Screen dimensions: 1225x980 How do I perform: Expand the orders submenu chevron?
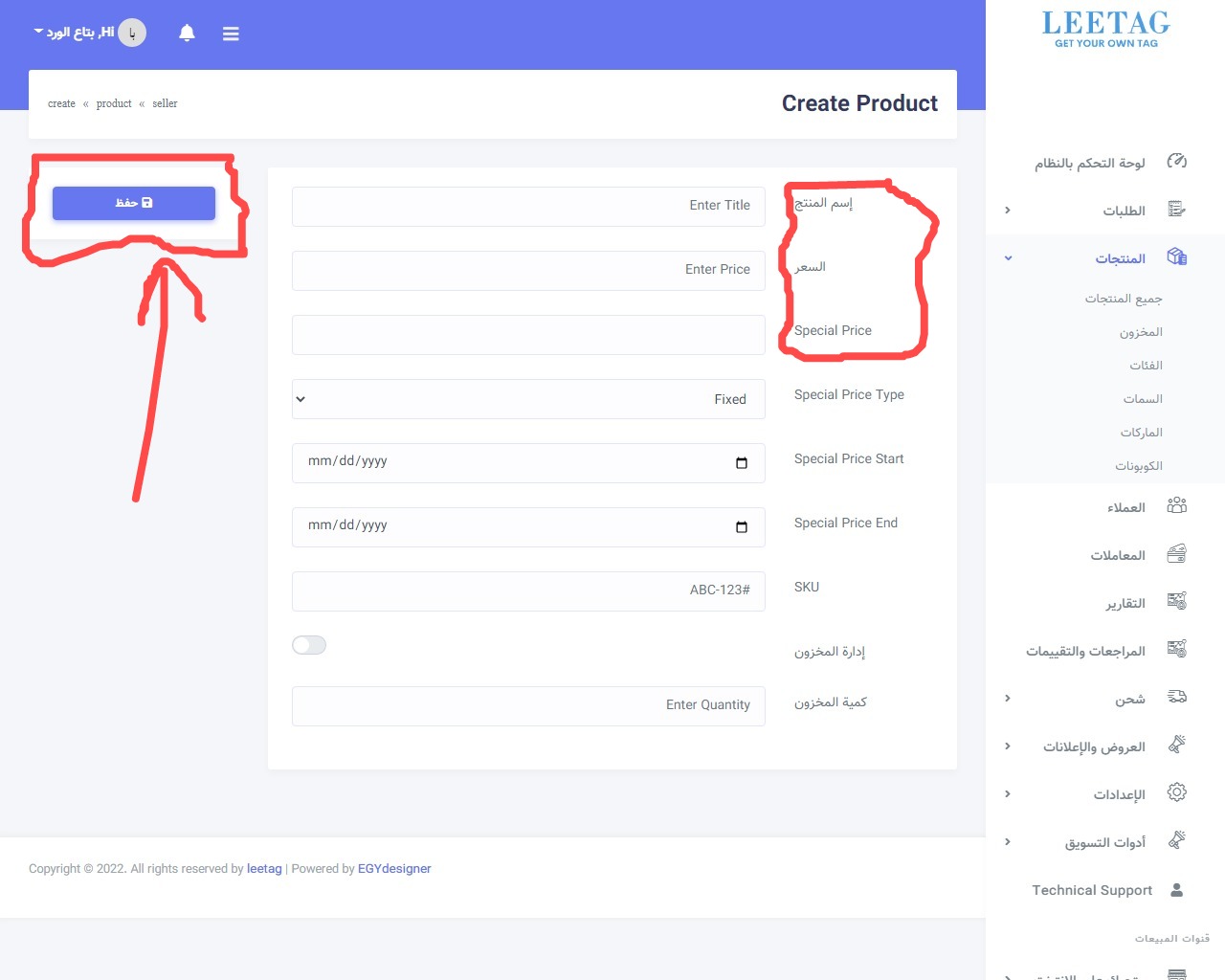tap(1008, 211)
